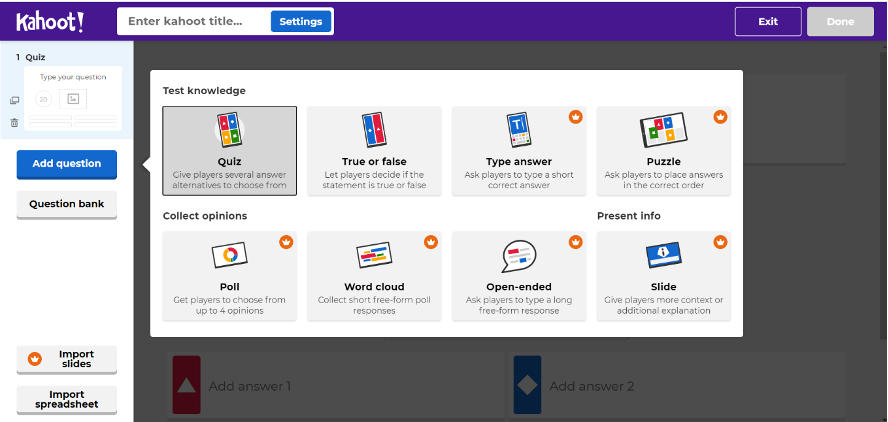Viewport: 888px width, 422px height.
Task: Click the True or false red-blue icon
Action: [x=374, y=130]
